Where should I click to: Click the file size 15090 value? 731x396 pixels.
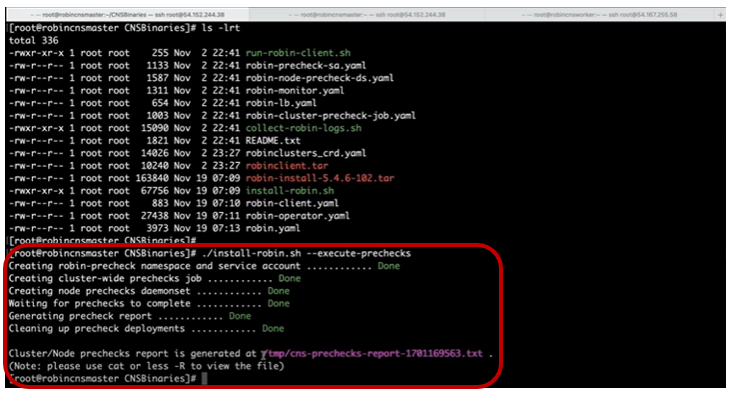coord(155,128)
